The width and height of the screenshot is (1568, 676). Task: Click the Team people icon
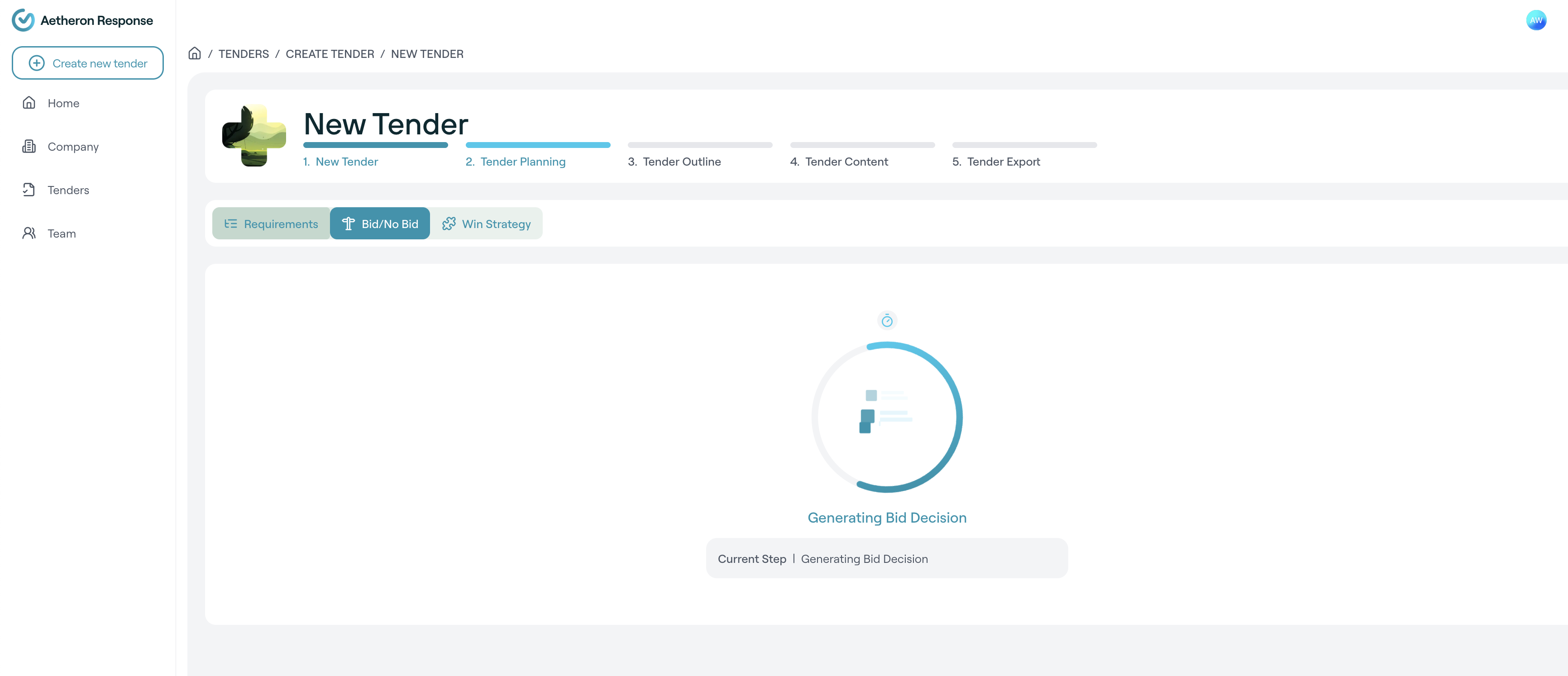tap(29, 233)
